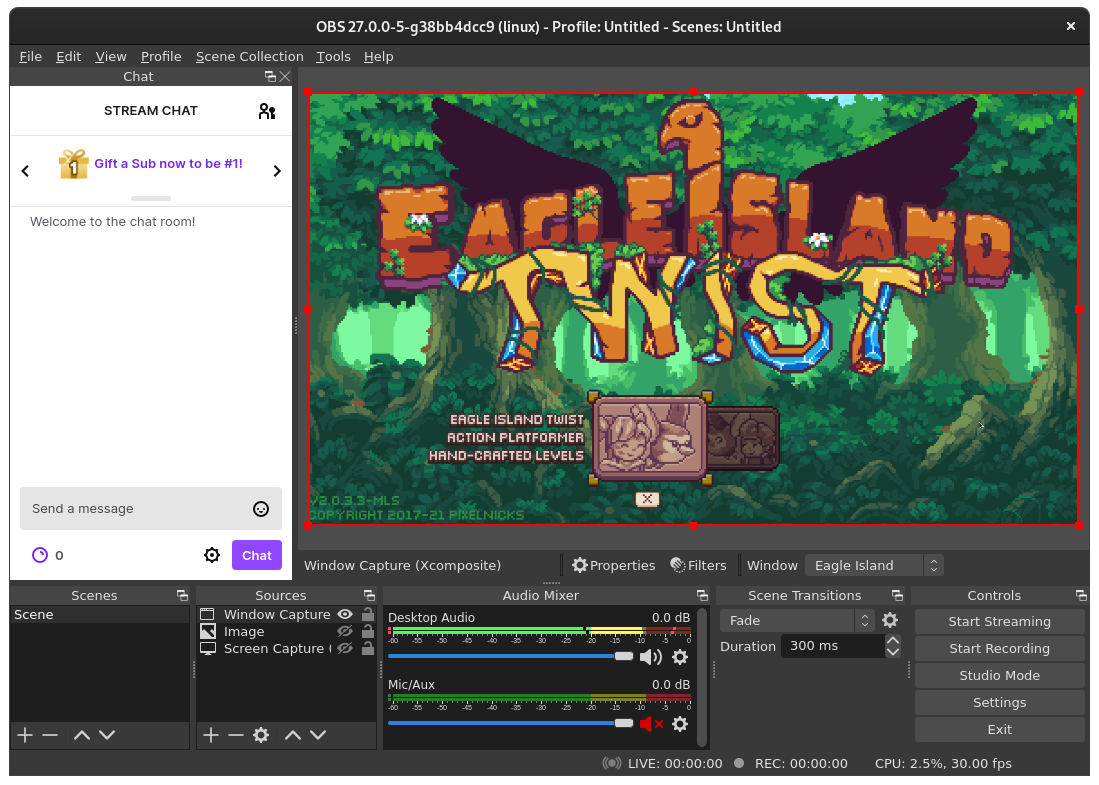Move scene down in Scenes list
The image size is (1099, 785).
click(x=107, y=735)
